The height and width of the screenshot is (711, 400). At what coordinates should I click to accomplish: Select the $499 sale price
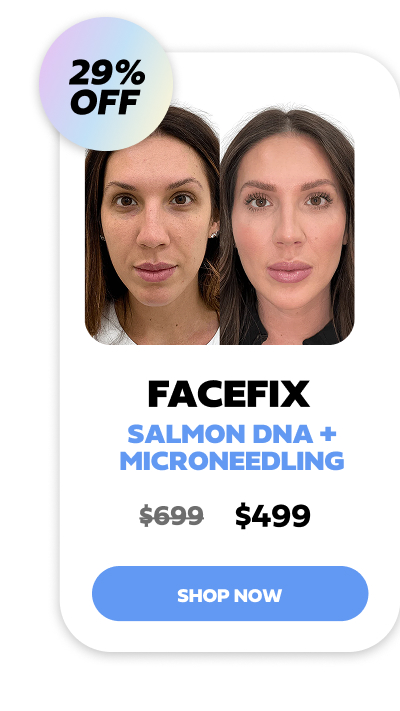pos(273,516)
